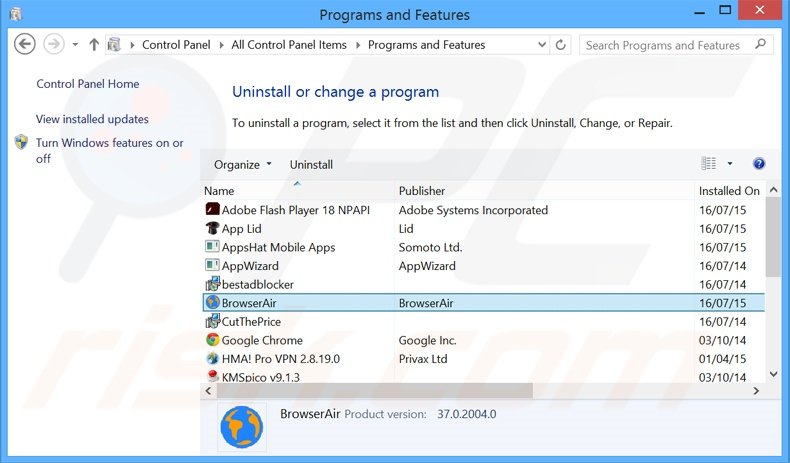Click the vertical scrollbar thumb
790x463 pixels.
(x=773, y=237)
